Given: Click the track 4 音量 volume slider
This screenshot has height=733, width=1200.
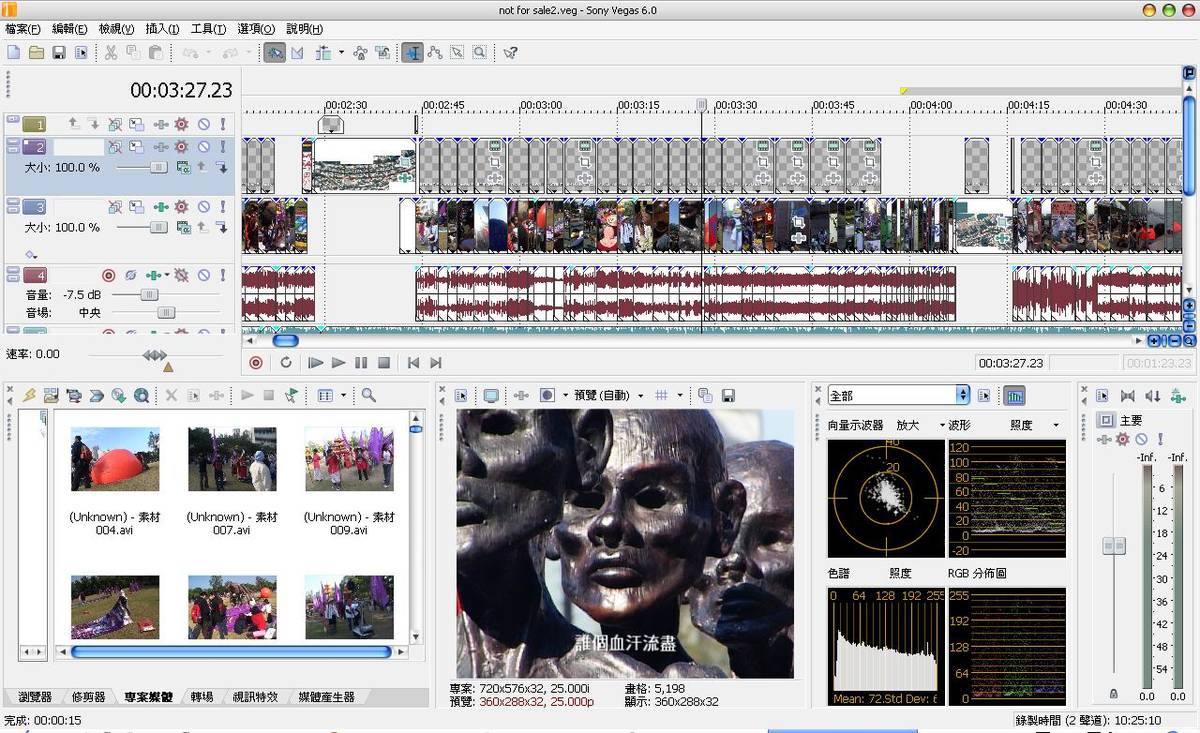Looking at the screenshot, I should [x=149, y=295].
